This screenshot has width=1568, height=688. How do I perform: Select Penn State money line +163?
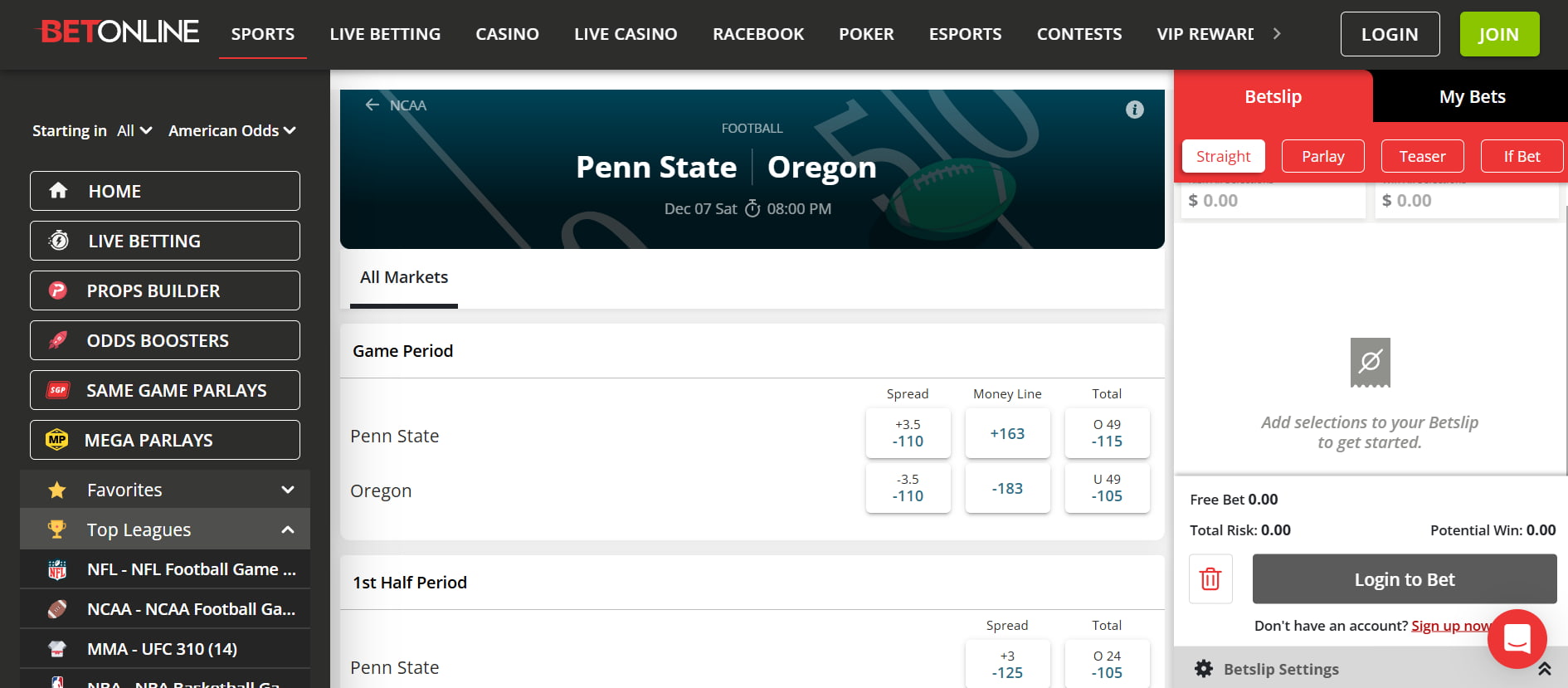1007,433
